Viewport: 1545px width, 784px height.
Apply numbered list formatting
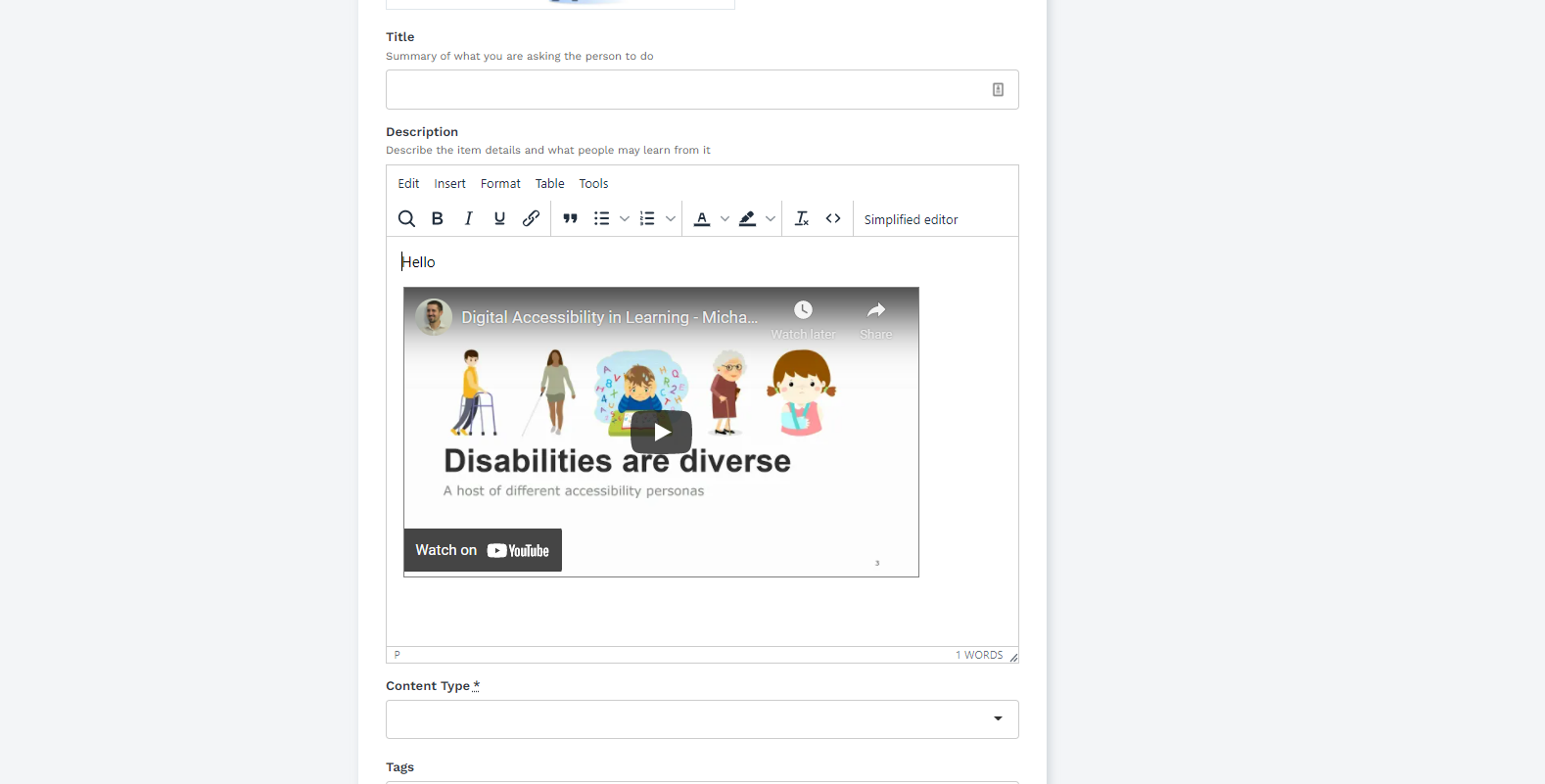point(647,218)
